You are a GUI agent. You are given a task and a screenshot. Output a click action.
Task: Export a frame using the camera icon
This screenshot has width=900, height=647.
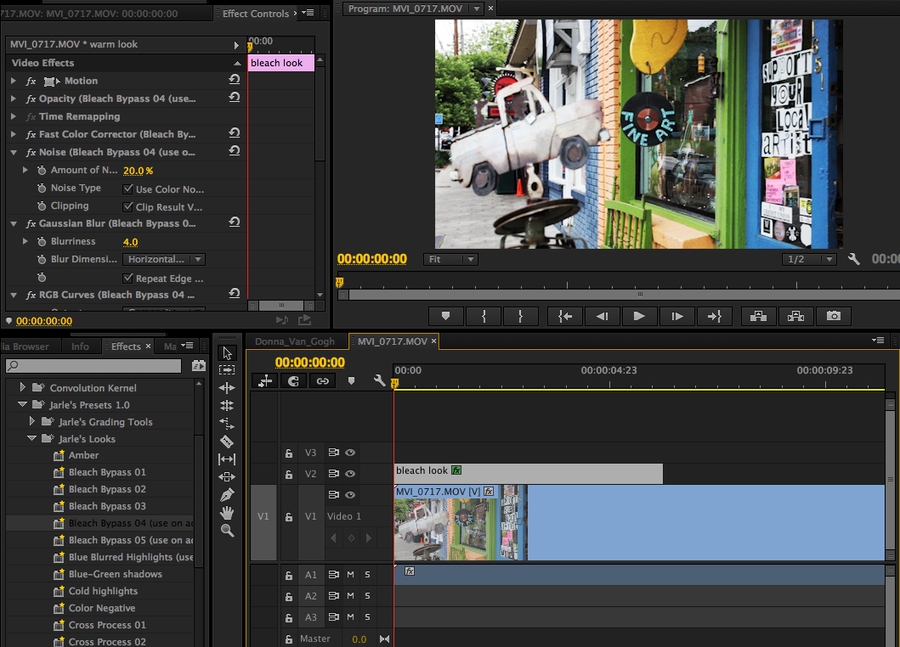click(x=834, y=316)
